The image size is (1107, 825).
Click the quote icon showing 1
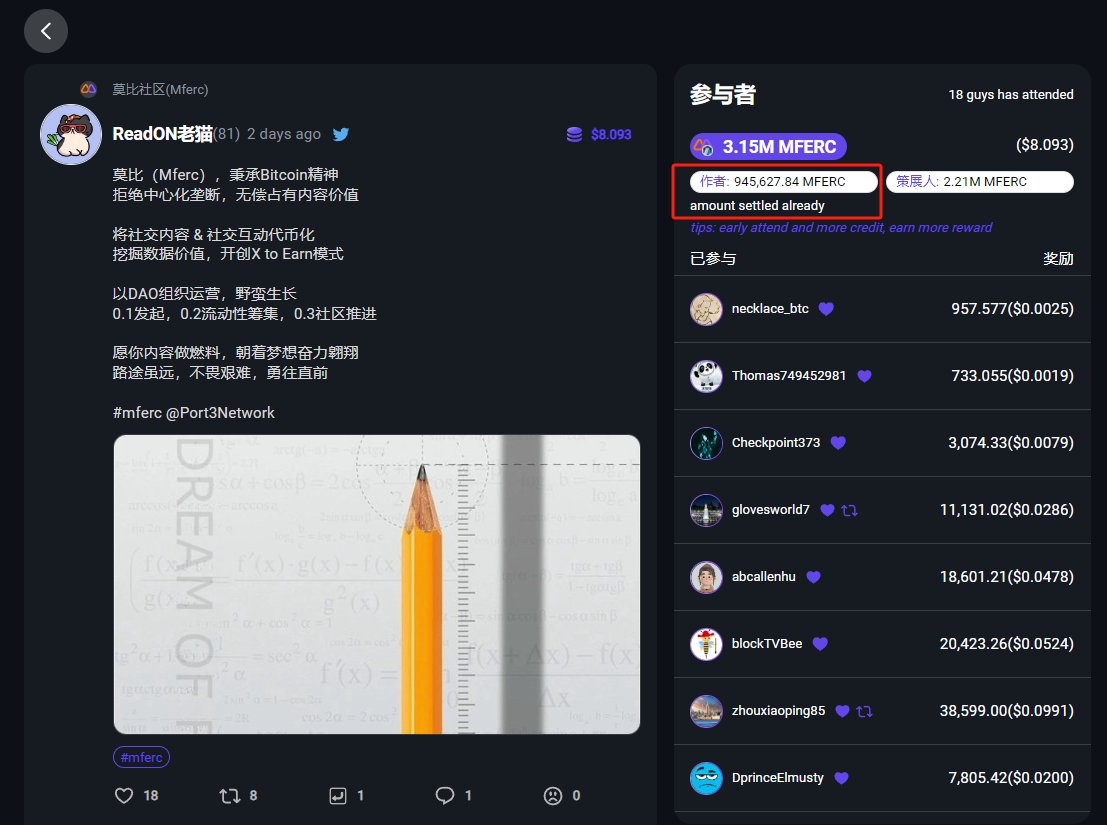point(338,795)
